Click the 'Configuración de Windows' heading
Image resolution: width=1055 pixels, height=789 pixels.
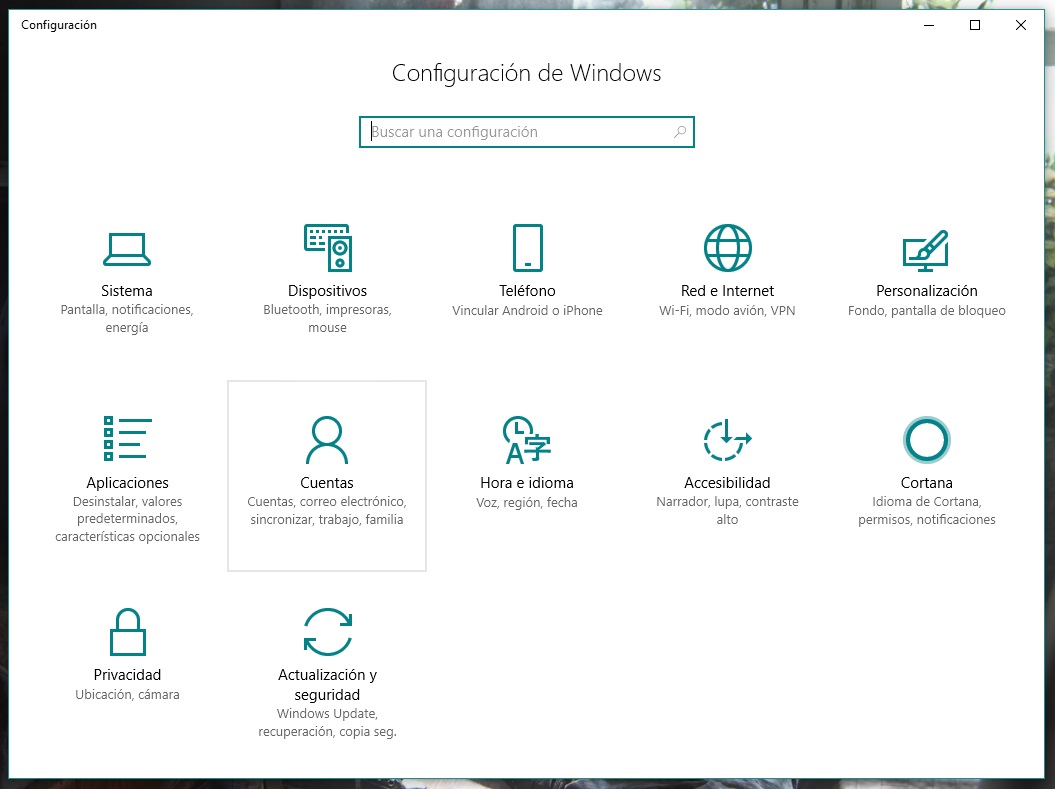coord(527,73)
